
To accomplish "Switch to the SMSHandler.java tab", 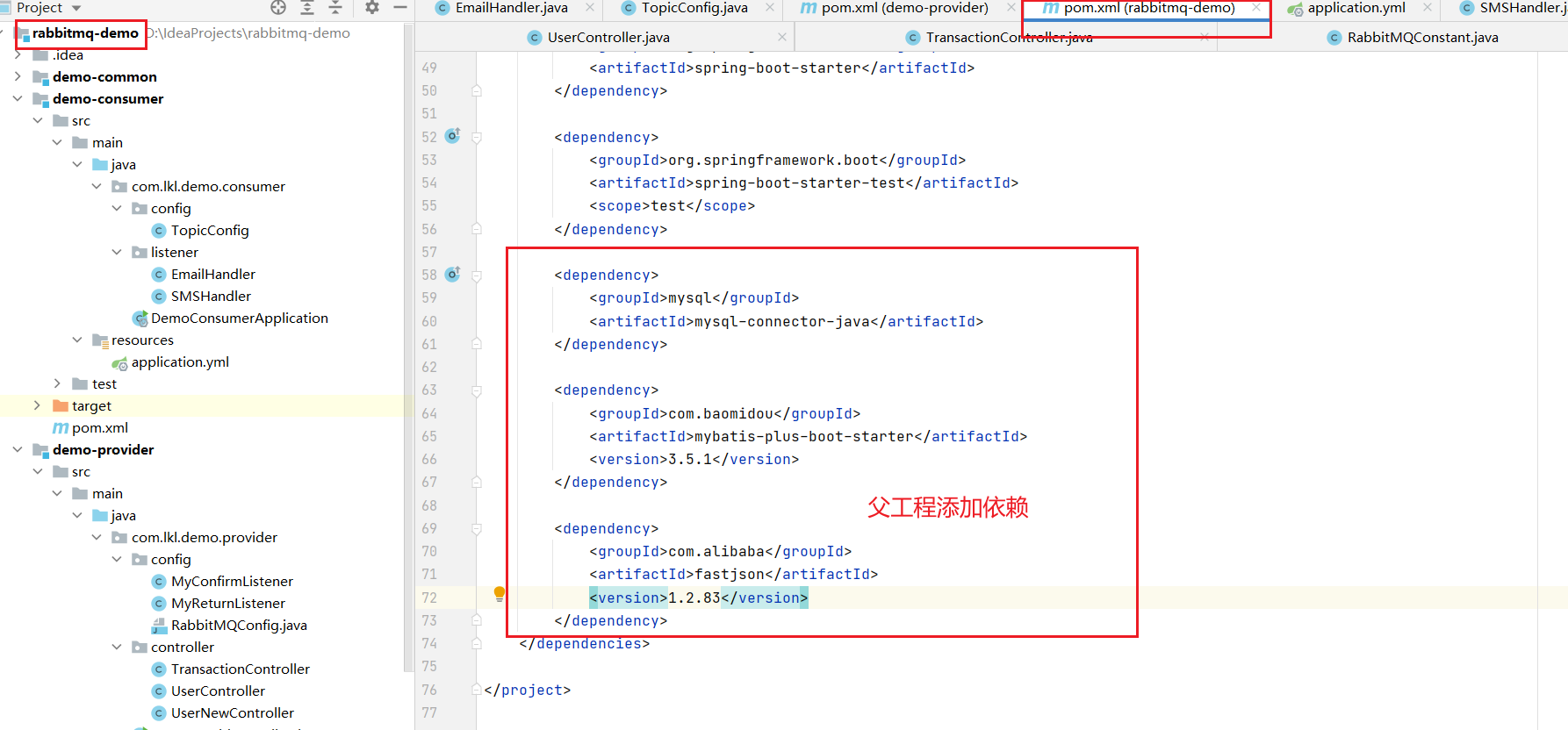I will point(1523,8).
